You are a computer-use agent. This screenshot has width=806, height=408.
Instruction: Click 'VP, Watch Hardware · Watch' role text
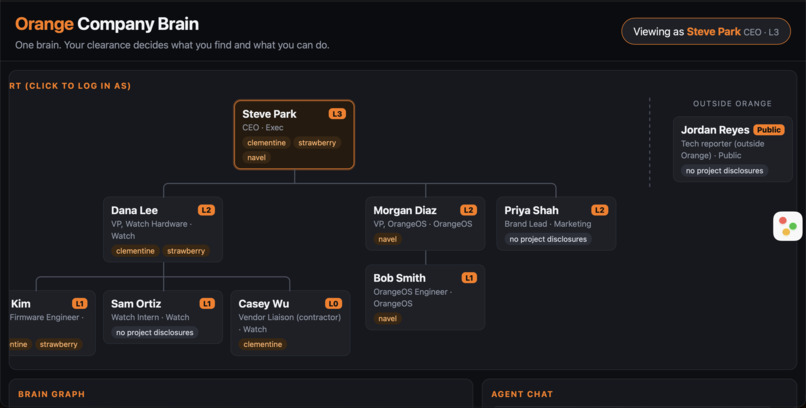tap(152, 230)
